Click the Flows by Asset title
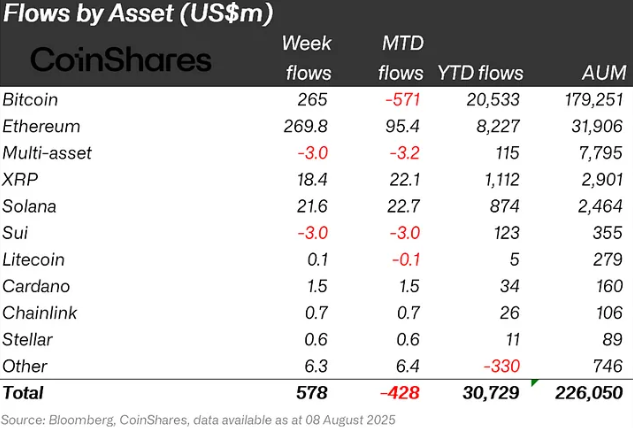This screenshot has height=428, width=633. click(x=139, y=14)
